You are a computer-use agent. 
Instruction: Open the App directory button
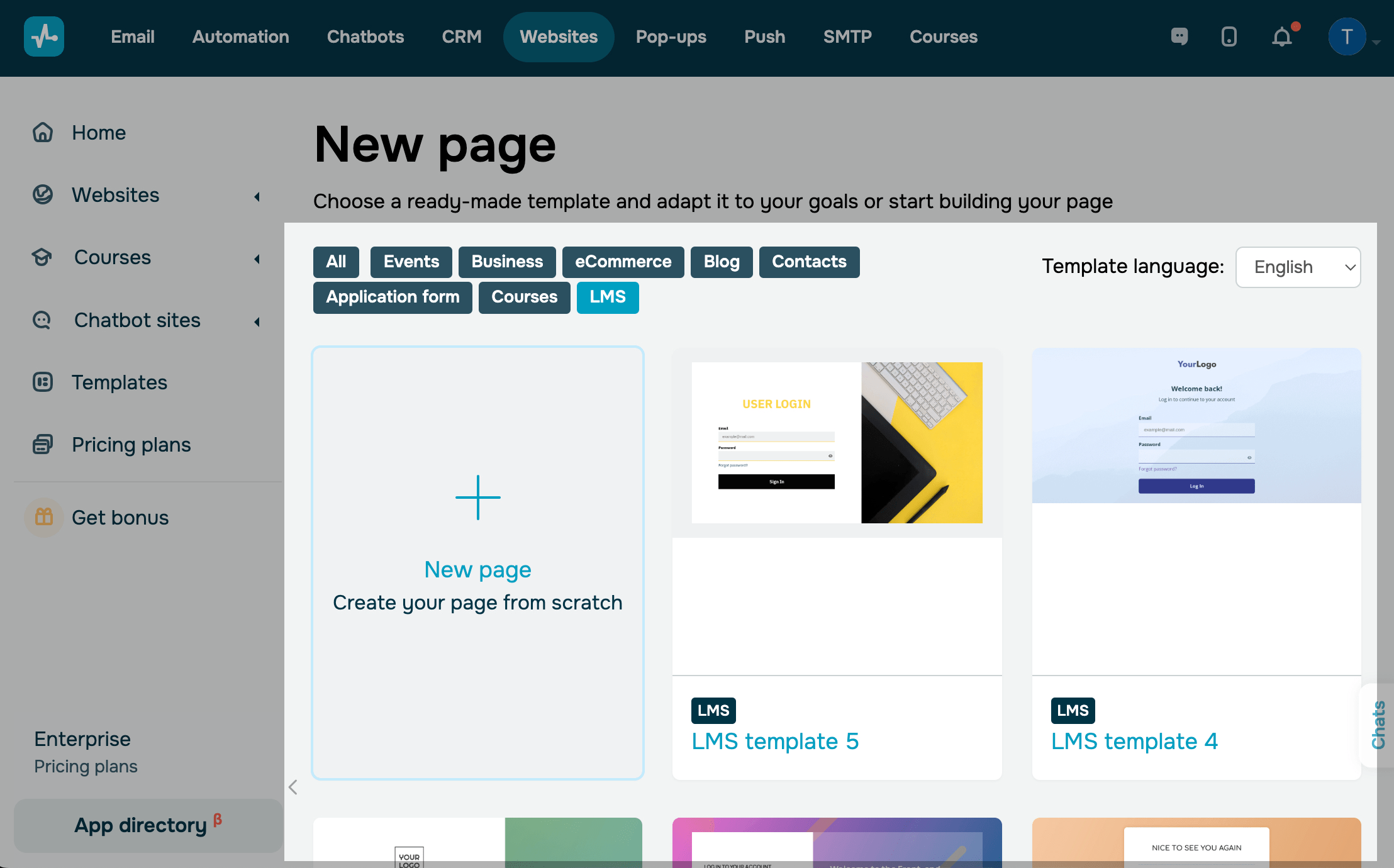coord(148,825)
